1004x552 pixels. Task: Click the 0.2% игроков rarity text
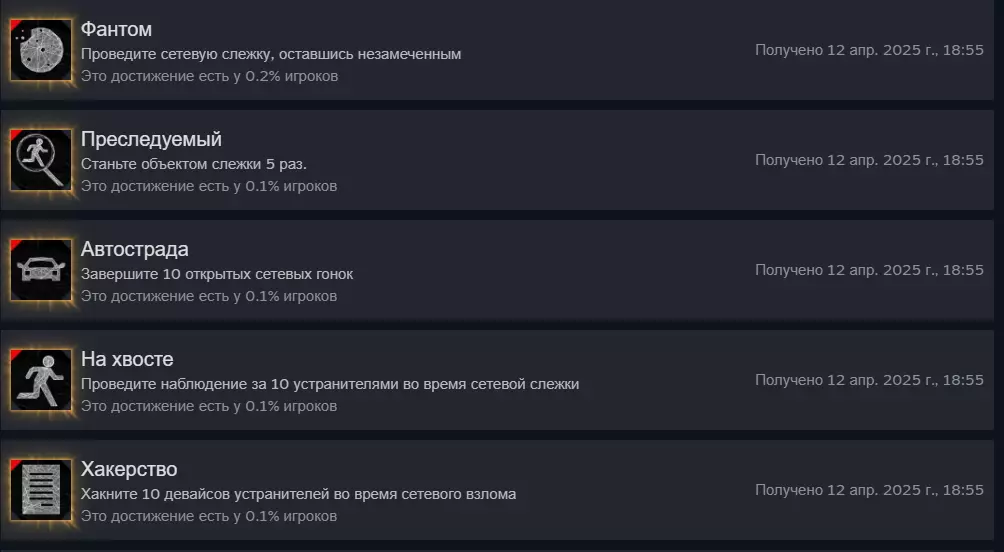(210, 76)
